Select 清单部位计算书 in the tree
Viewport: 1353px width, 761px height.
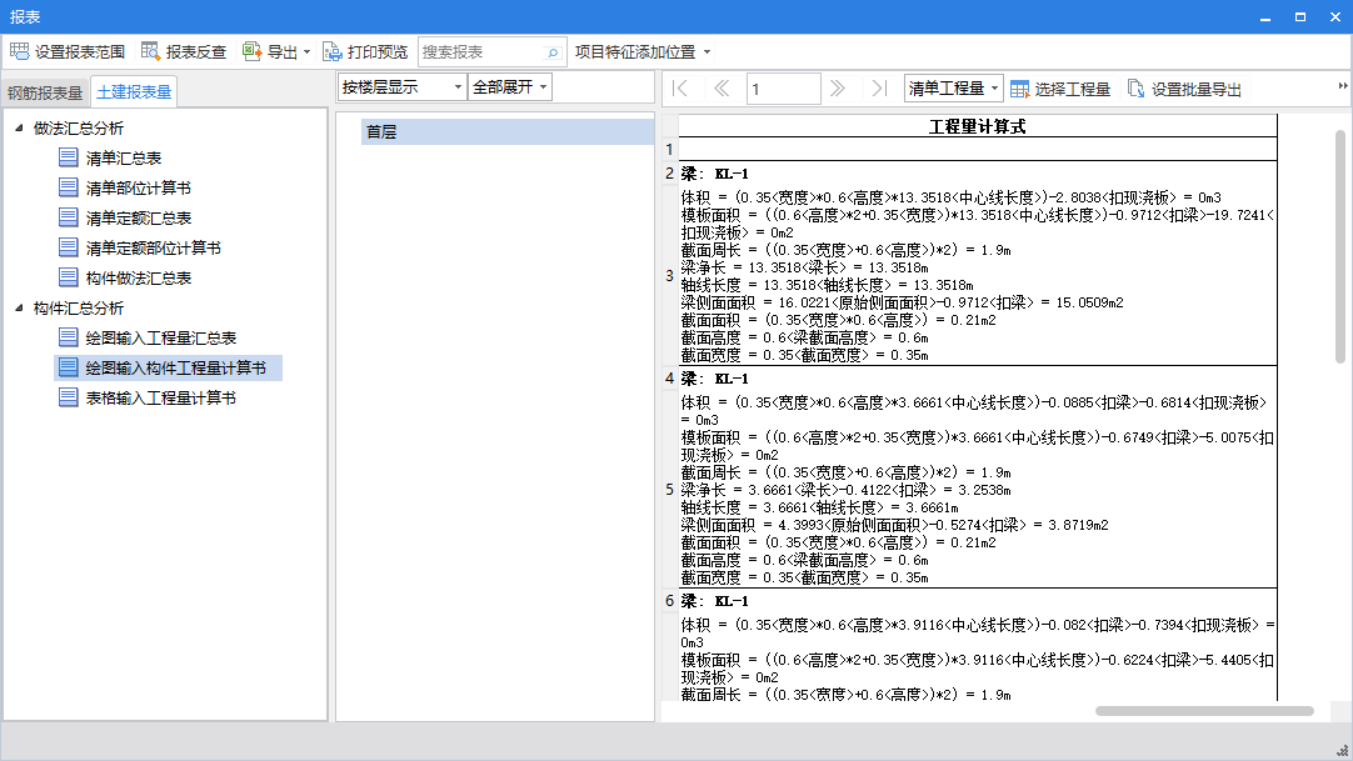pos(138,188)
